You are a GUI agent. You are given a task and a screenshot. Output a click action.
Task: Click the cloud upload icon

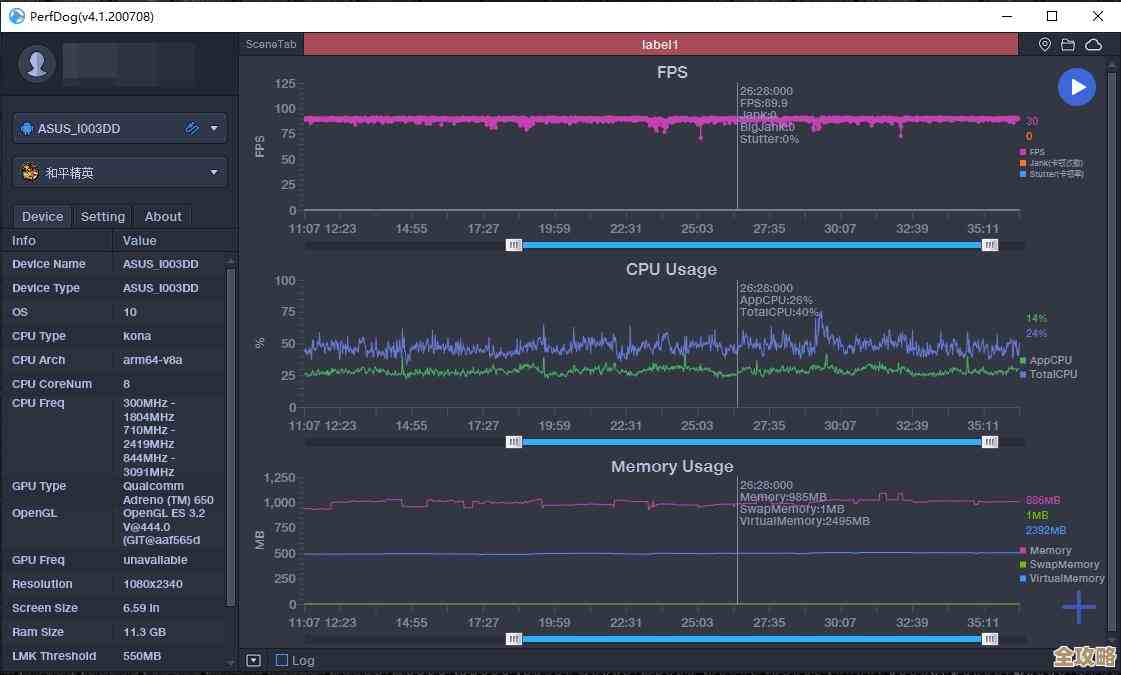(x=1093, y=45)
